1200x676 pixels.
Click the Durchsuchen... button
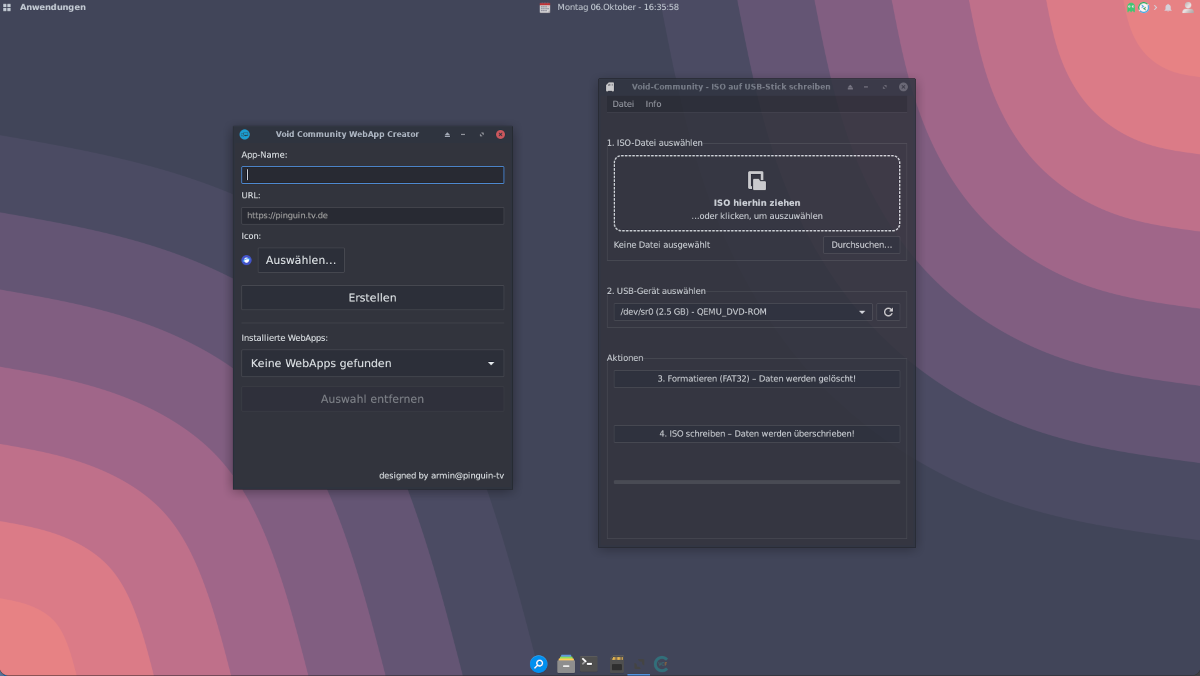coord(861,245)
